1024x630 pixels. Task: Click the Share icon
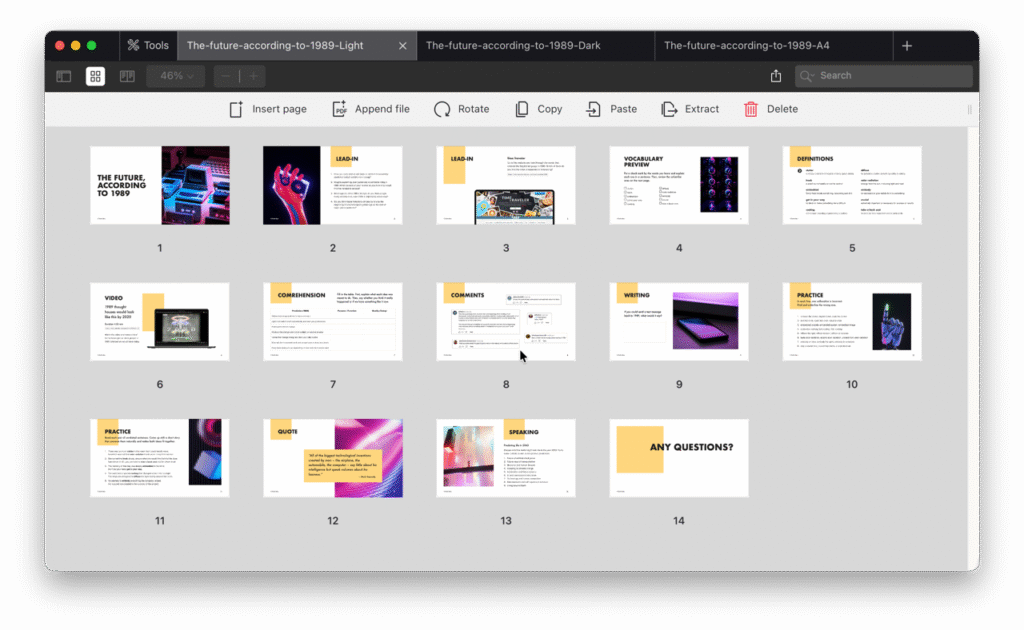click(x=776, y=76)
